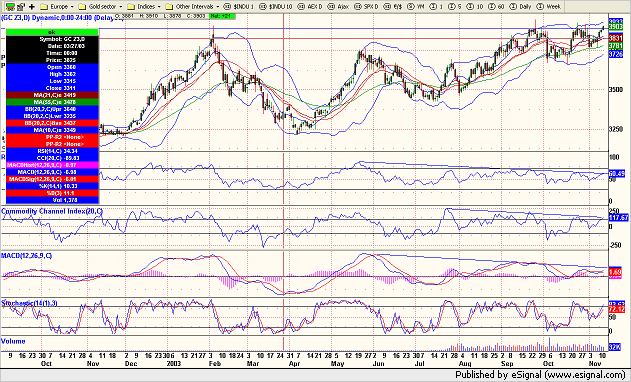The height and width of the screenshot is (382, 631).
Task: Click the Stochastic 72.12 red value marker
Action: pyautogui.click(x=617, y=310)
